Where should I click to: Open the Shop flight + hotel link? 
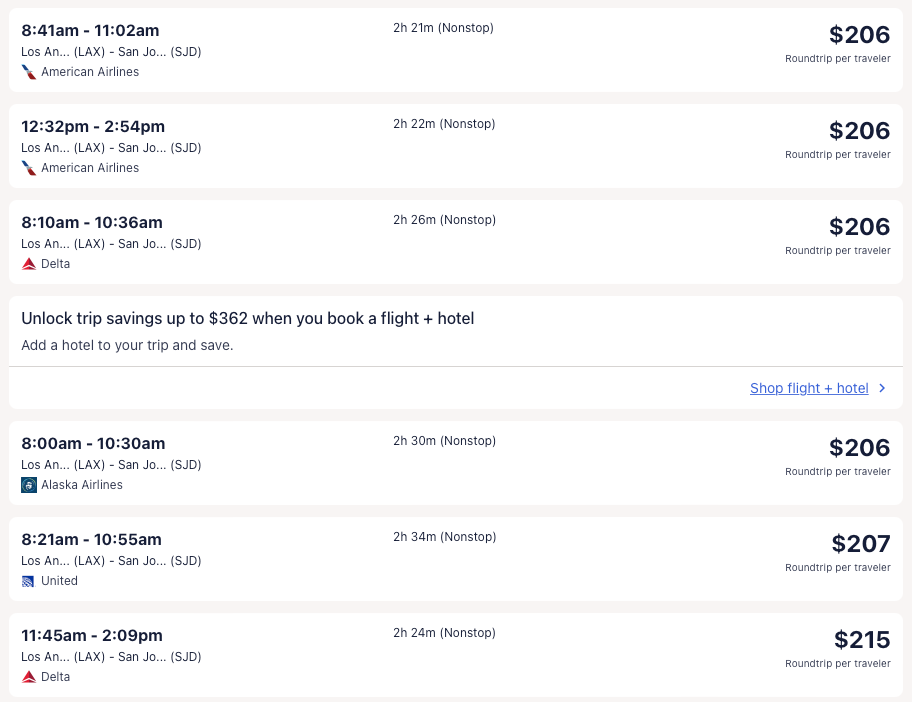(809, 388)
